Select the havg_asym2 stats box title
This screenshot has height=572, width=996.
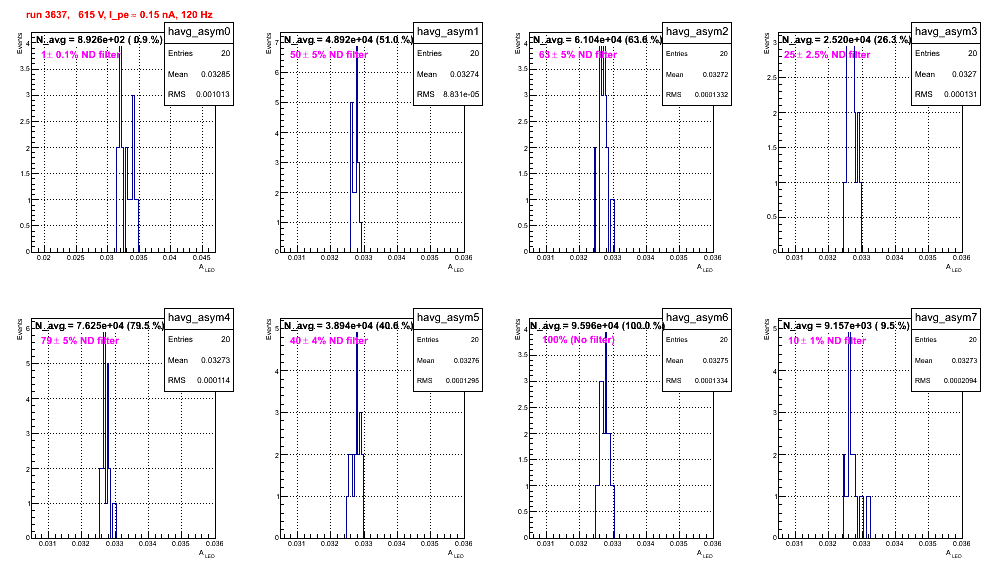(x=697, y=31)
